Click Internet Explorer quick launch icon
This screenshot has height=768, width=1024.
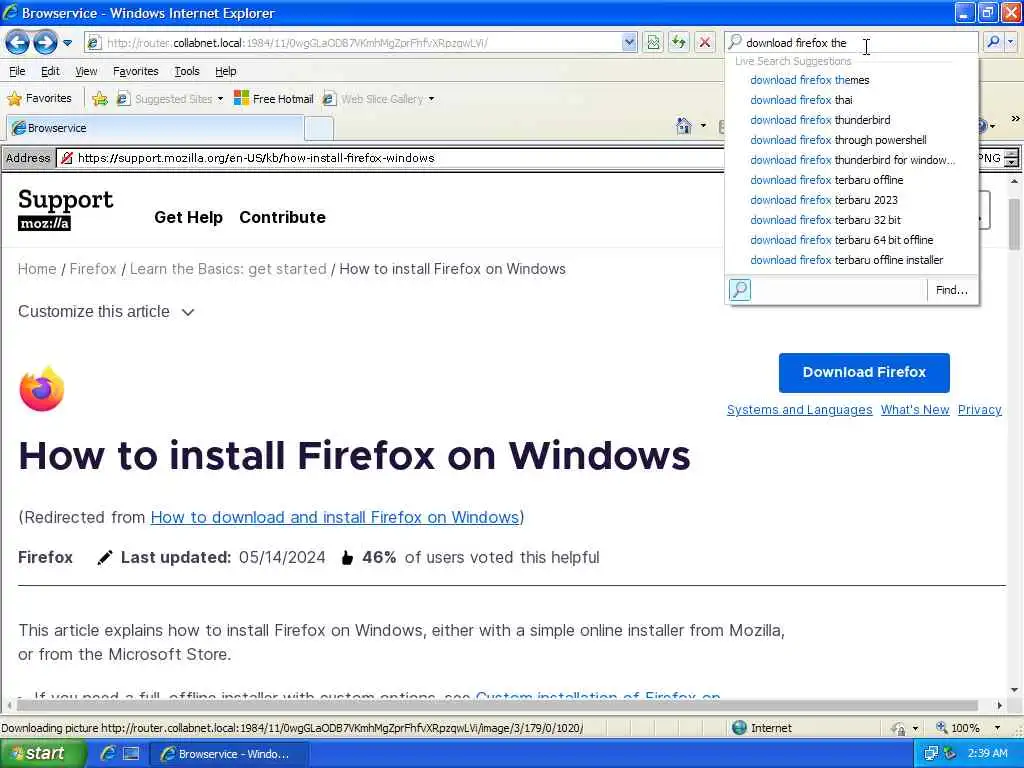(x=108, y=754)
